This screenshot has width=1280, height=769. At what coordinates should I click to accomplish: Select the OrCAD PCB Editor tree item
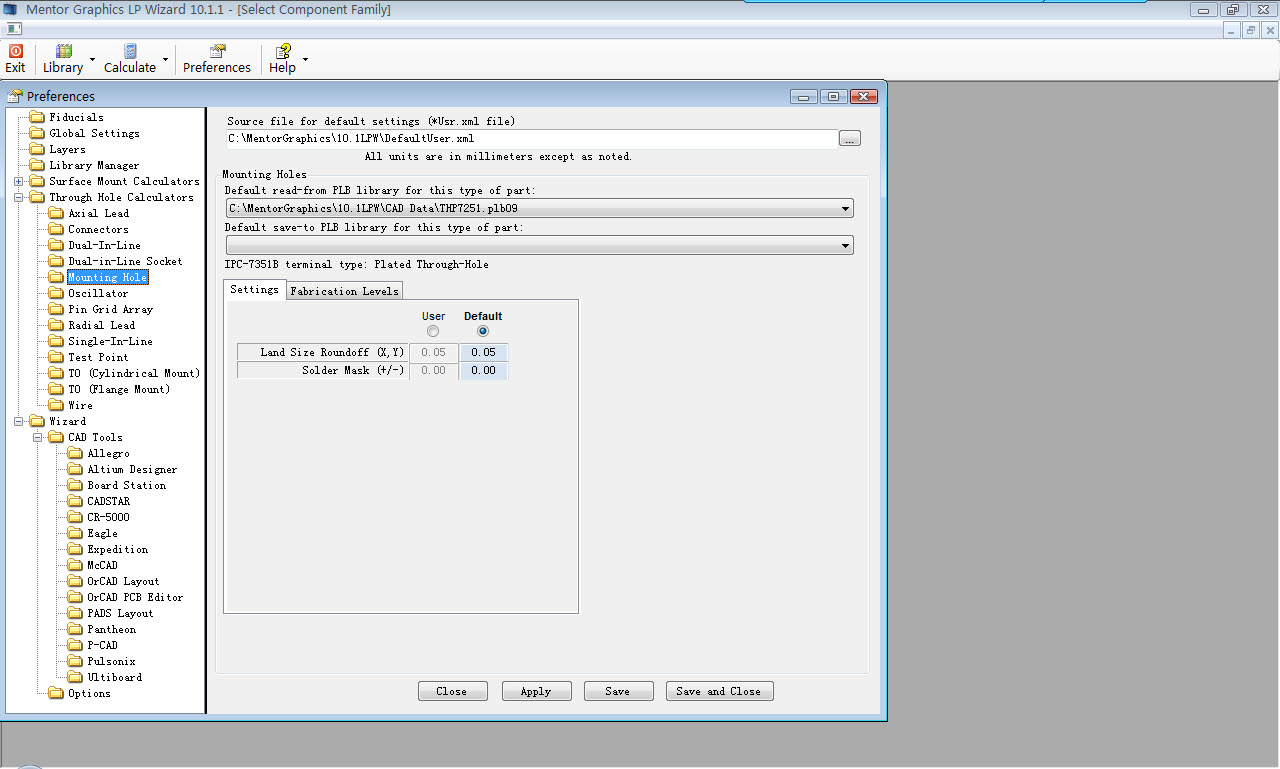click(135, 597)
